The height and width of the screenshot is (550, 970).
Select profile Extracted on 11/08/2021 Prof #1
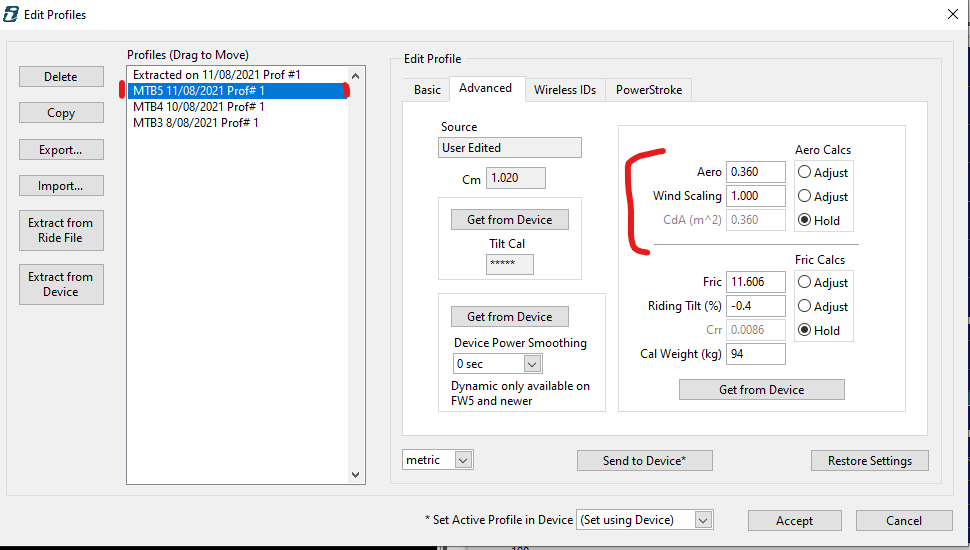tap(238, 75)
